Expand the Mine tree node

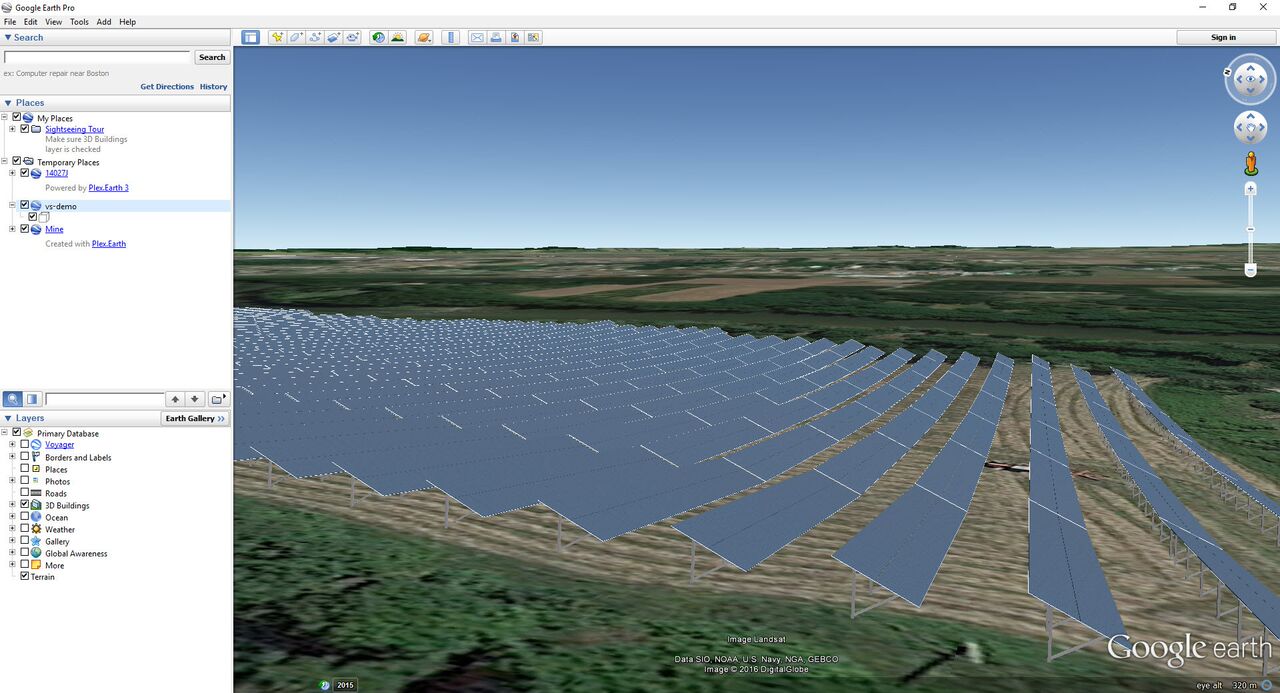coord(13,229)
